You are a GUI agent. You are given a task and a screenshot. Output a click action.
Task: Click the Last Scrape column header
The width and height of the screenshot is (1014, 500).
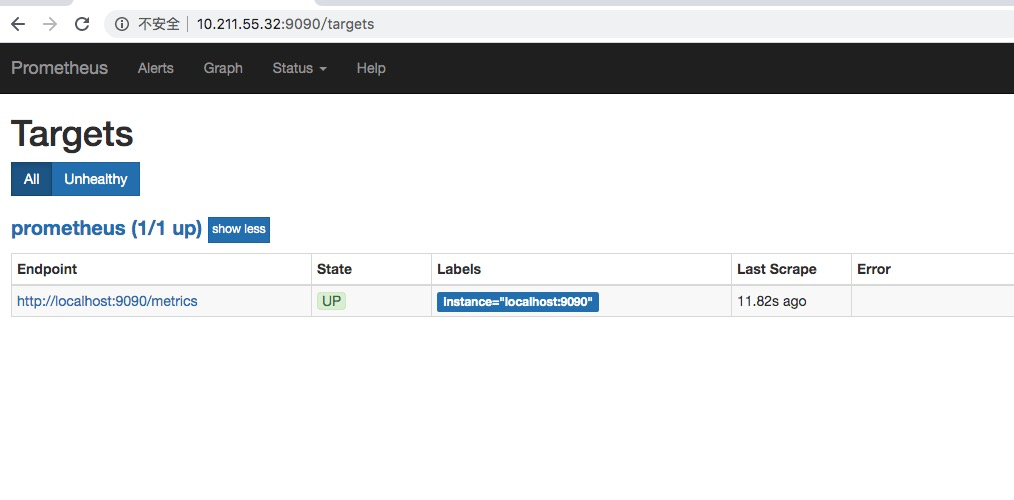coord(776,269)
